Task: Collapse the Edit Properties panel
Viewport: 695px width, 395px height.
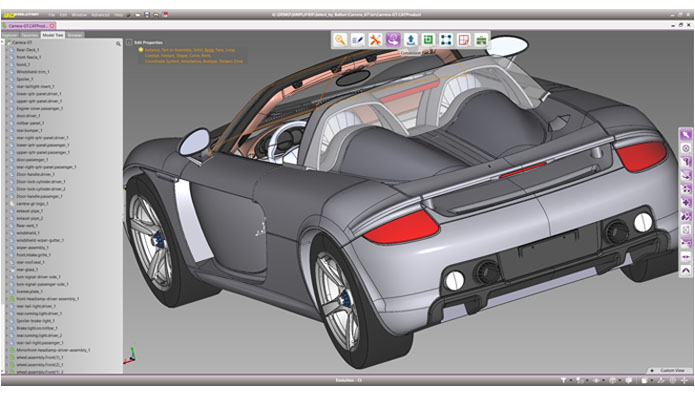Action: tap(129, 43)
